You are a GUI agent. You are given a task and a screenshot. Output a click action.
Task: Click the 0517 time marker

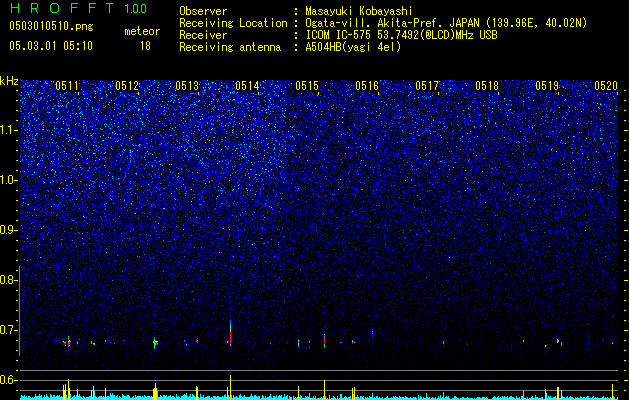point(427,86)
